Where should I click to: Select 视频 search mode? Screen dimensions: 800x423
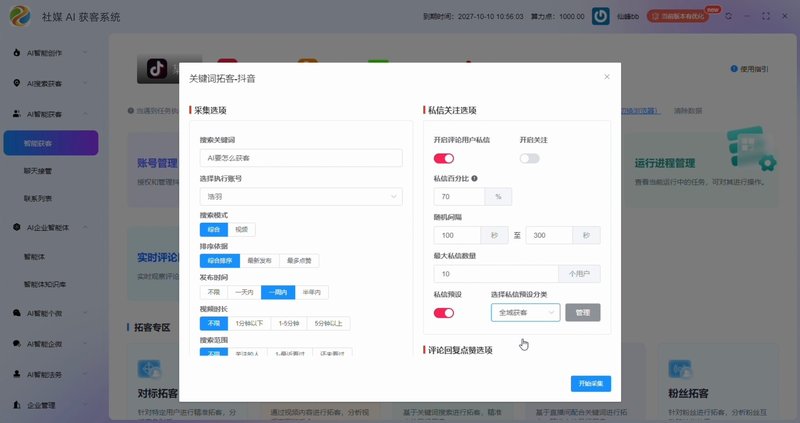coord(241,230)
